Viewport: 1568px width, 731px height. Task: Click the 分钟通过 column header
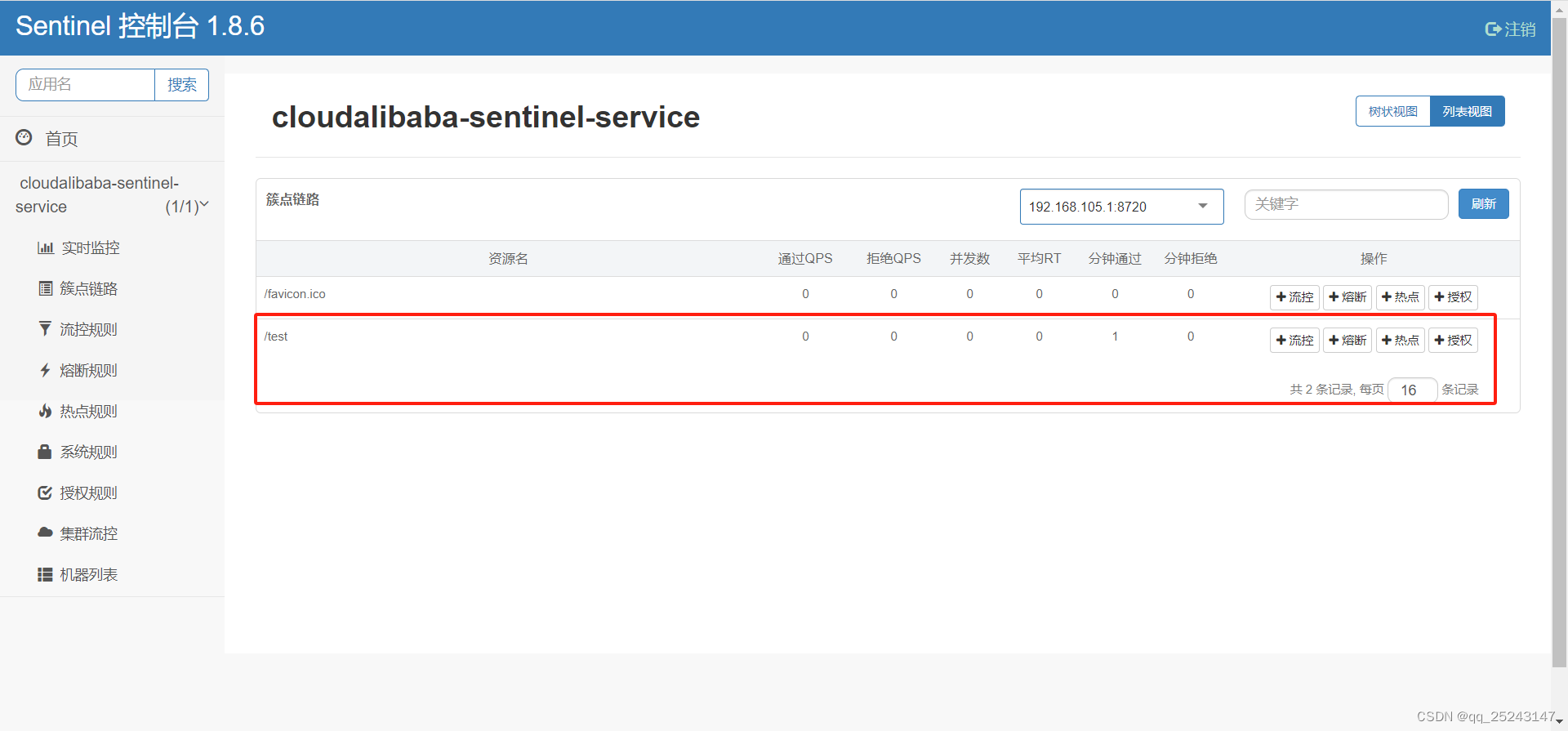(x=1115, y=259)
